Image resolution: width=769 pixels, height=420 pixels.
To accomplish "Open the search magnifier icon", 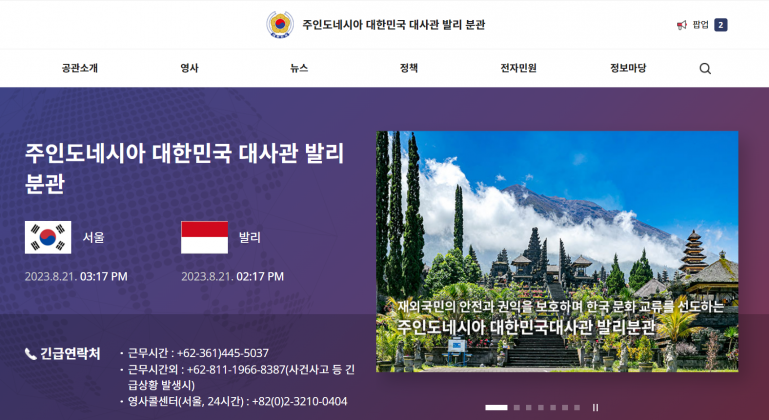I will click(705, 69).
